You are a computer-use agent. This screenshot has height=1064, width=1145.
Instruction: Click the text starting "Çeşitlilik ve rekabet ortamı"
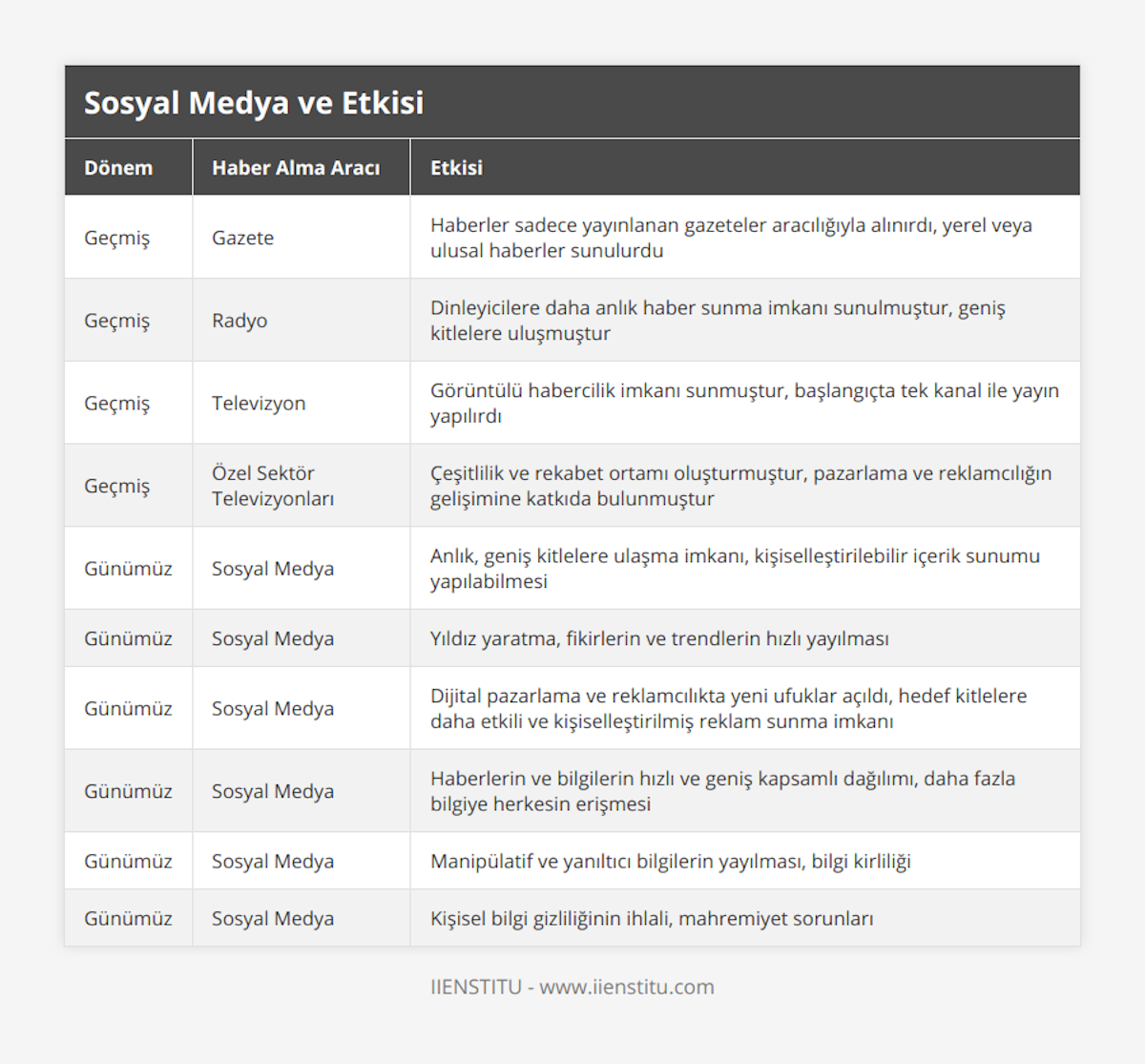740,486
